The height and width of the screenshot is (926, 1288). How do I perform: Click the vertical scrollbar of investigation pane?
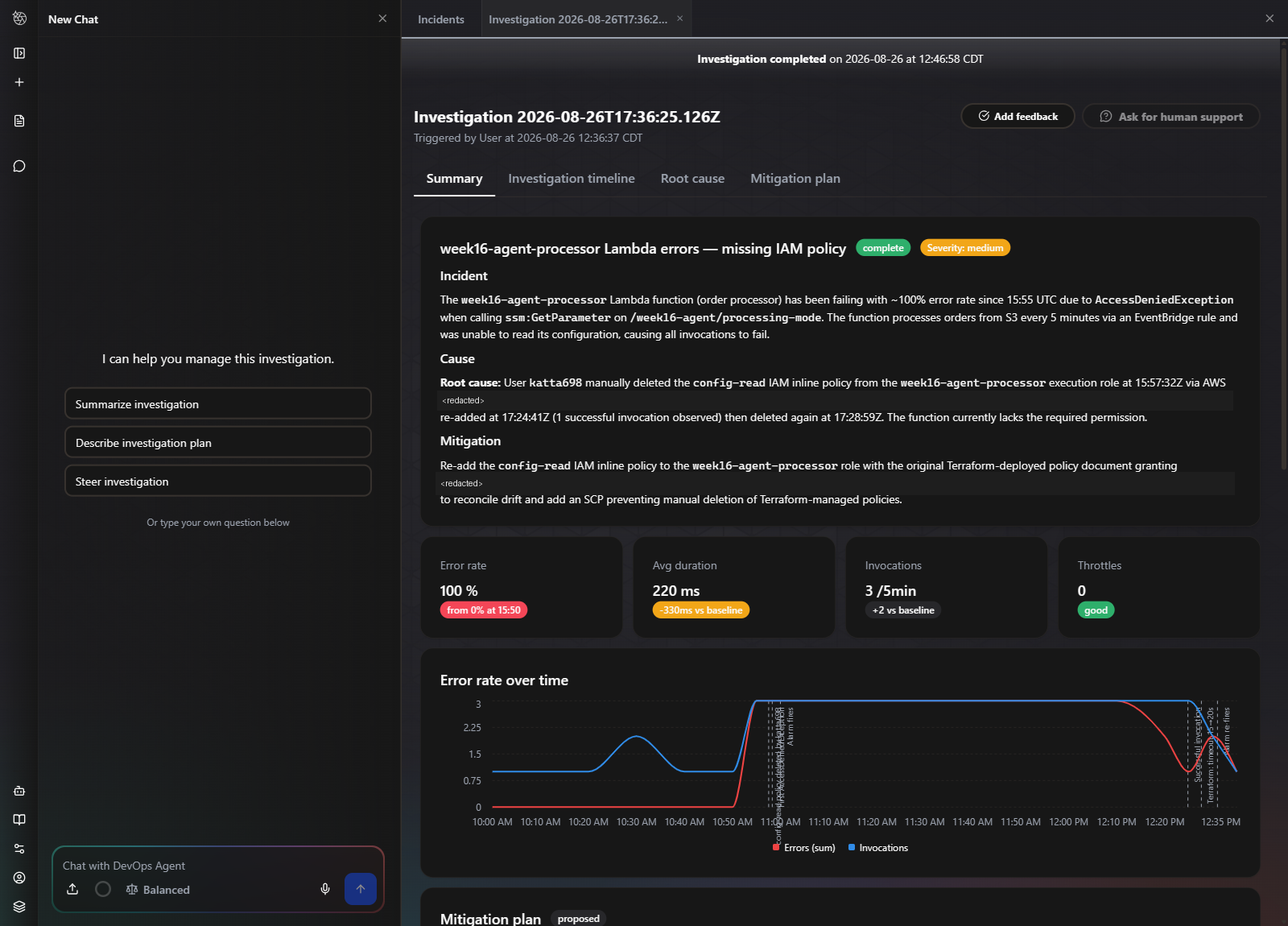[x=1283, y=258]
